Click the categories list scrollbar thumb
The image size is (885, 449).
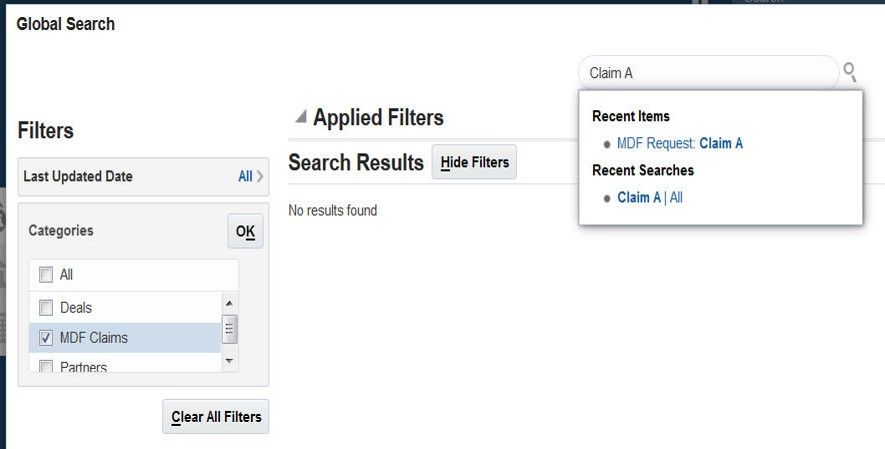tap(229, 329)
